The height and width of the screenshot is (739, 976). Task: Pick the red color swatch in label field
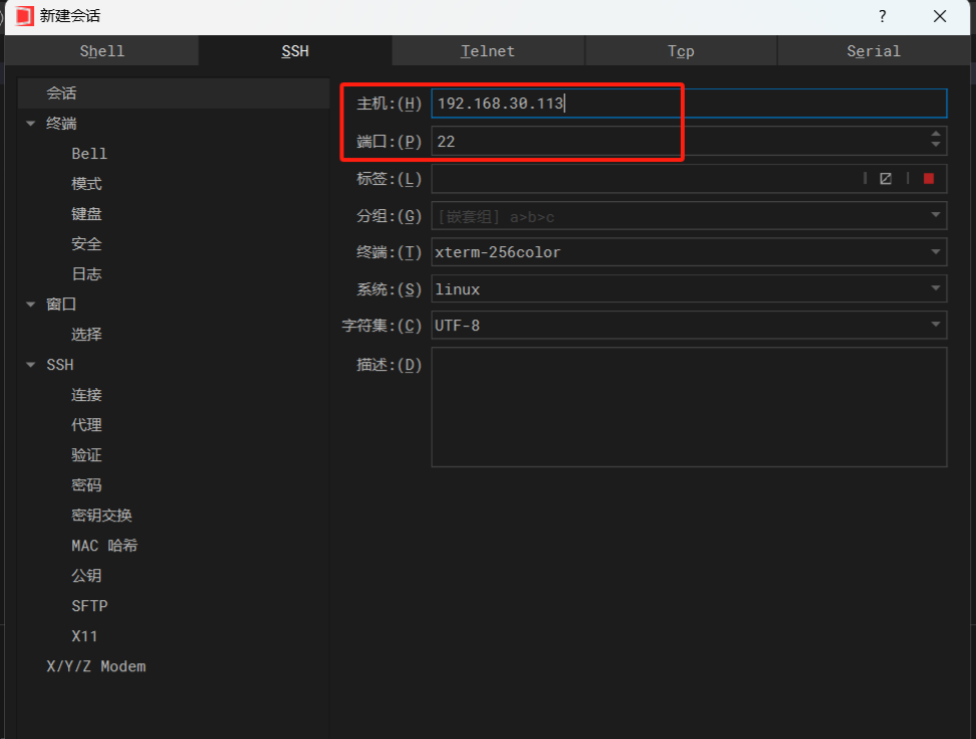coord(929,179)
